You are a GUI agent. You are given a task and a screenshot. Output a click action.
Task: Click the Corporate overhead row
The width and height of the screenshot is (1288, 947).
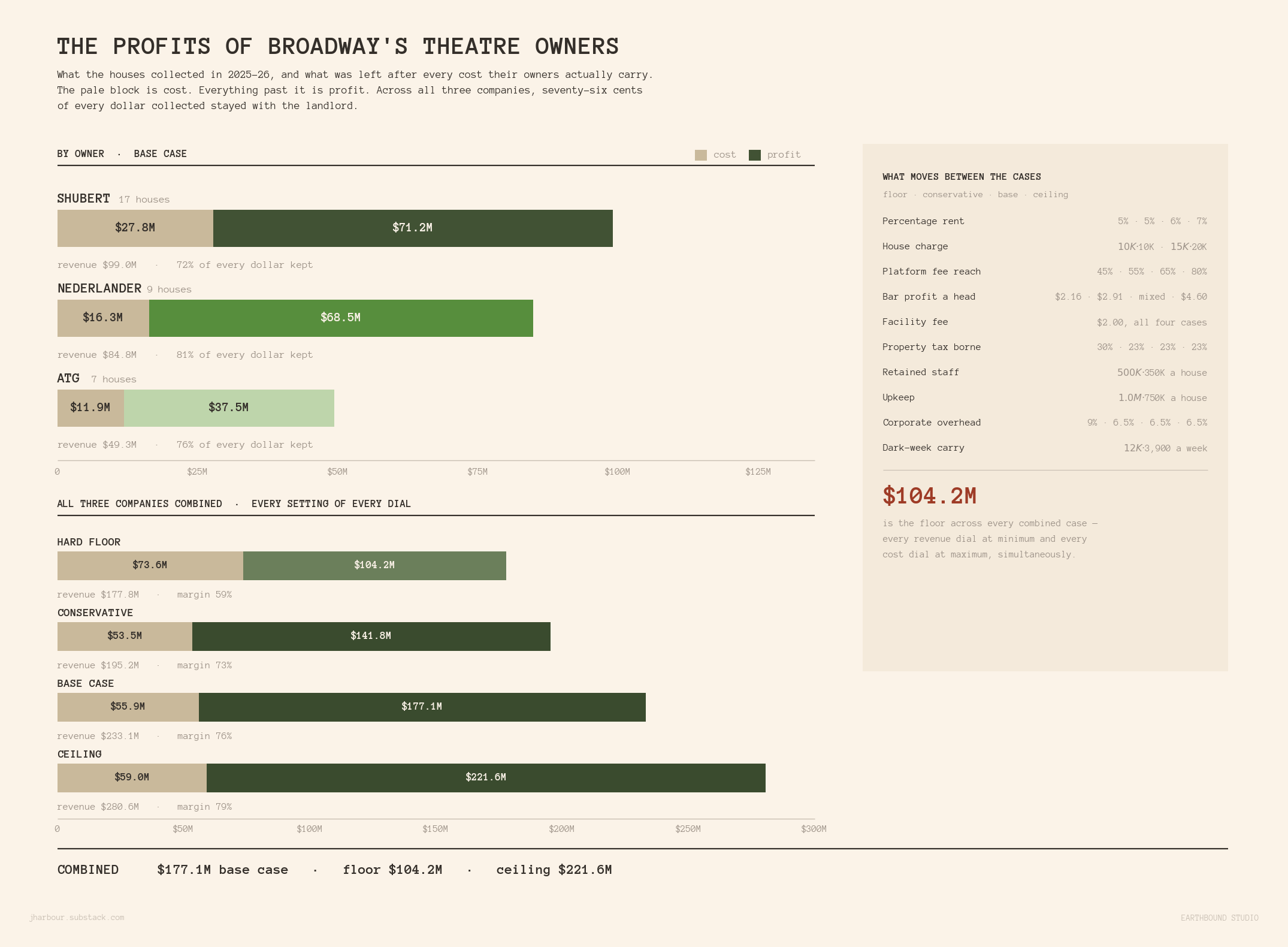coord(1045,423)
